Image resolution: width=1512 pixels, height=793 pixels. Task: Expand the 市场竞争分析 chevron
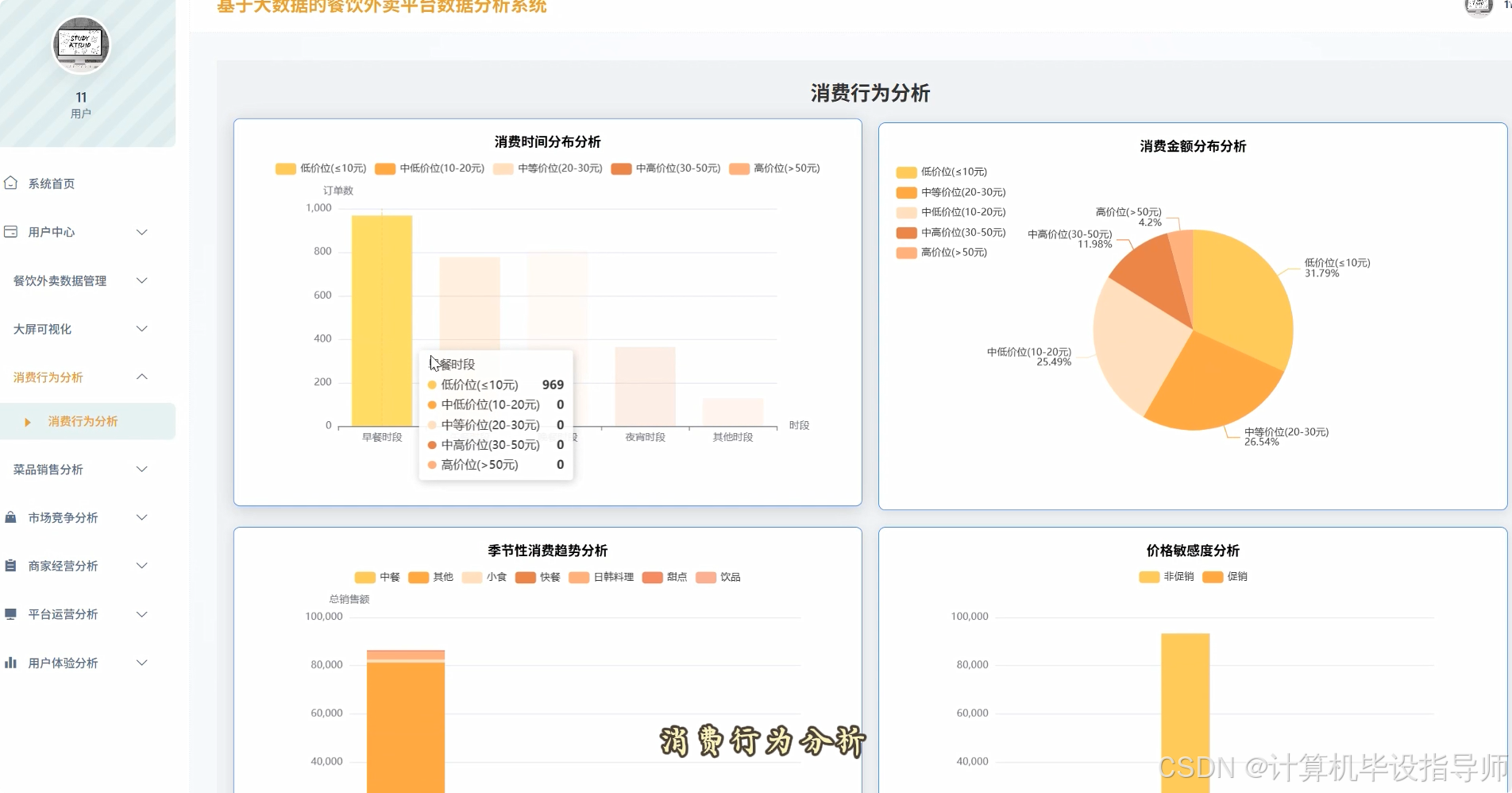pos(142,517)
